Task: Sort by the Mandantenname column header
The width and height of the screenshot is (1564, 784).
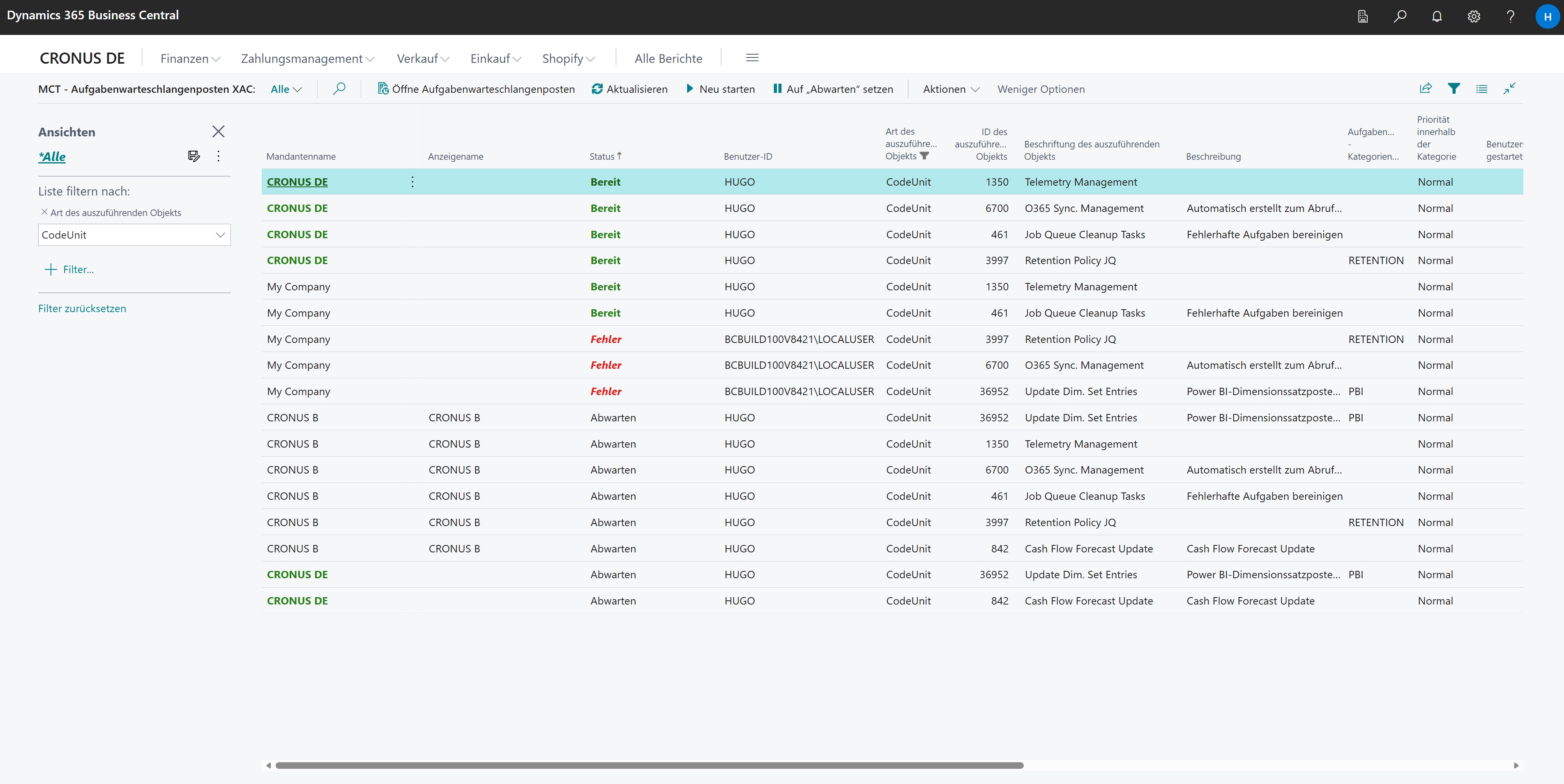Action: (x=301, y=156)
